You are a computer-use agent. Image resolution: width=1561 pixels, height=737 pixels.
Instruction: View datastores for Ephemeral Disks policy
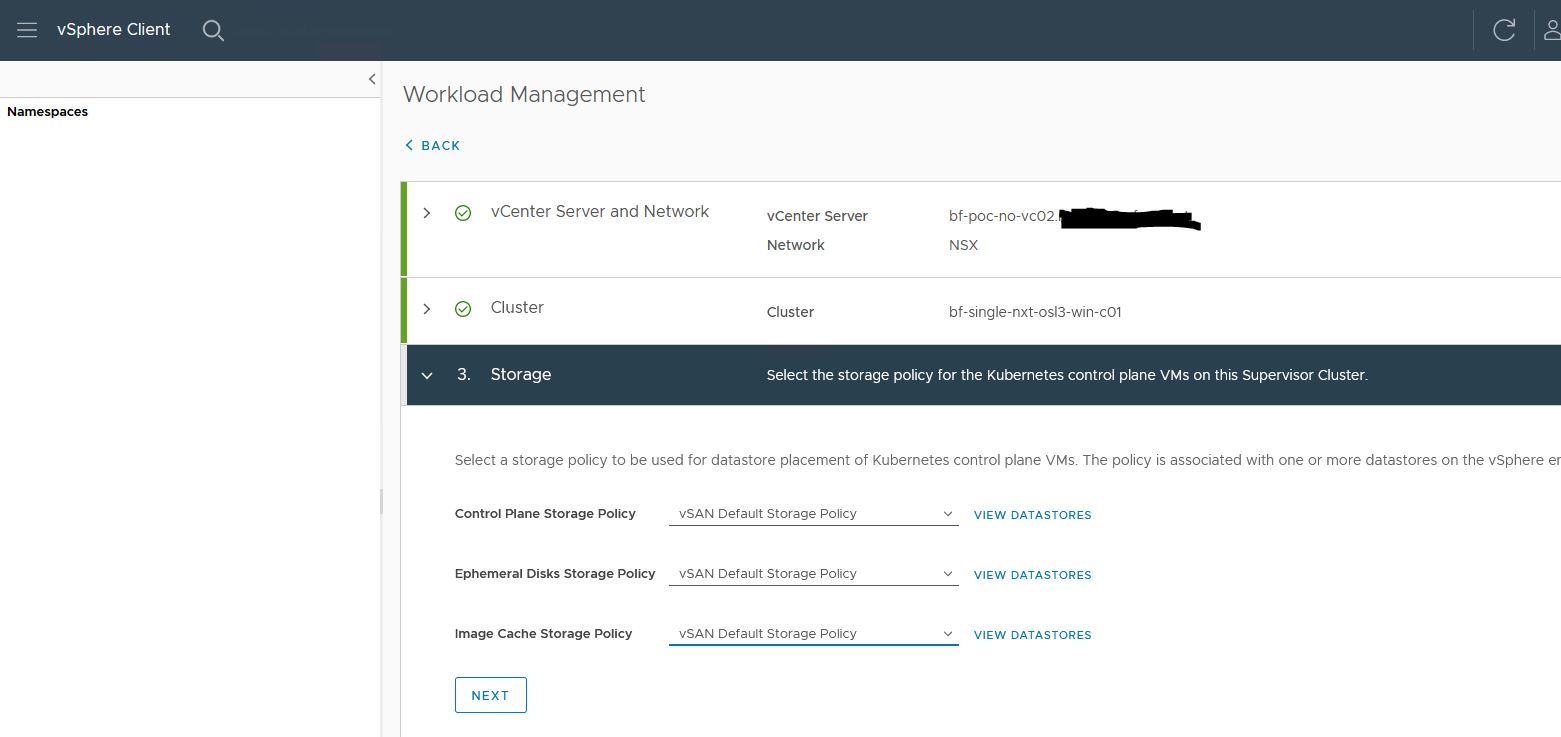(1033, 575)
